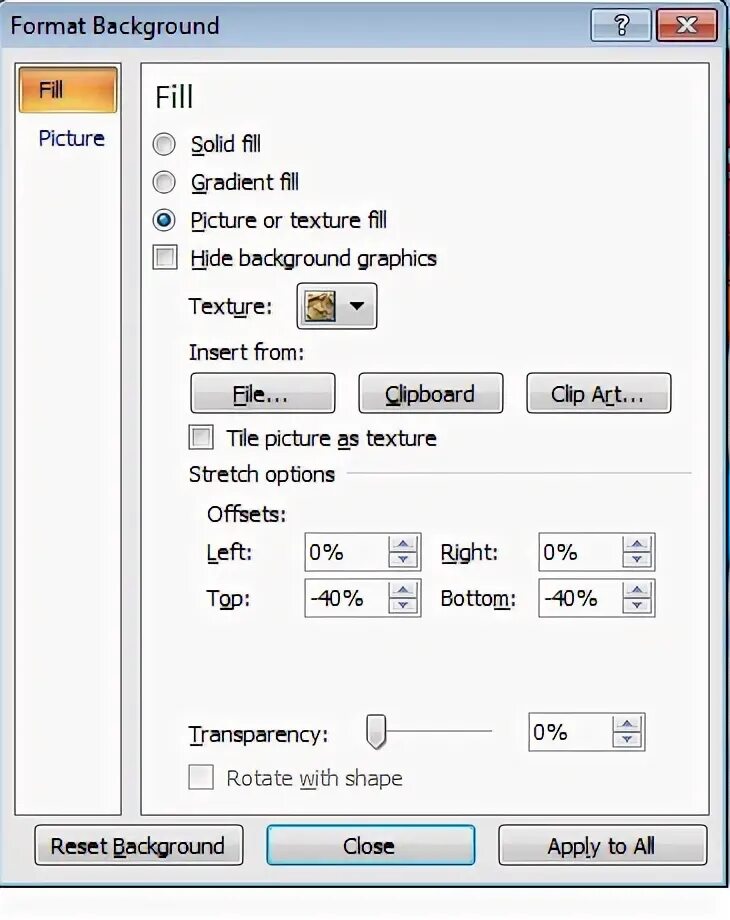This screenshot has height=920, width=730.
Task: Insert picture from Clipboard
Action: click(431, 393)
